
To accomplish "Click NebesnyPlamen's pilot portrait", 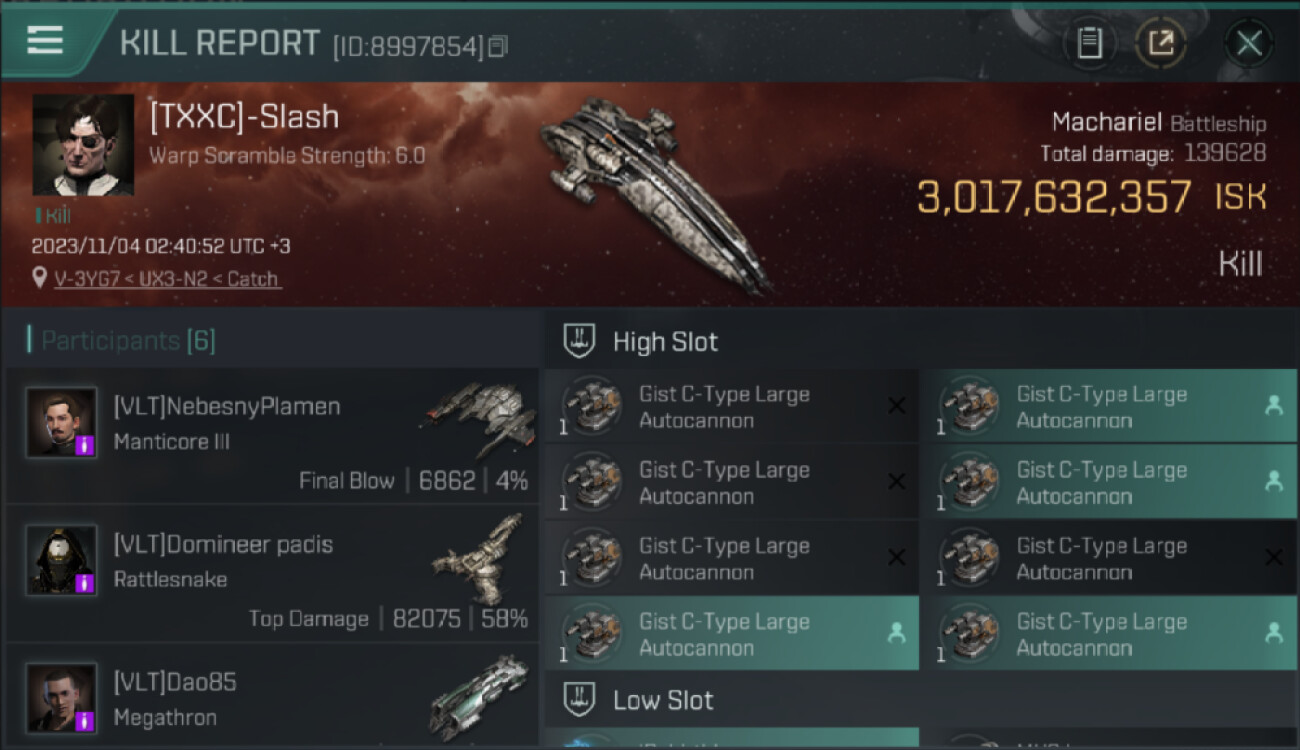I will 62,423.
